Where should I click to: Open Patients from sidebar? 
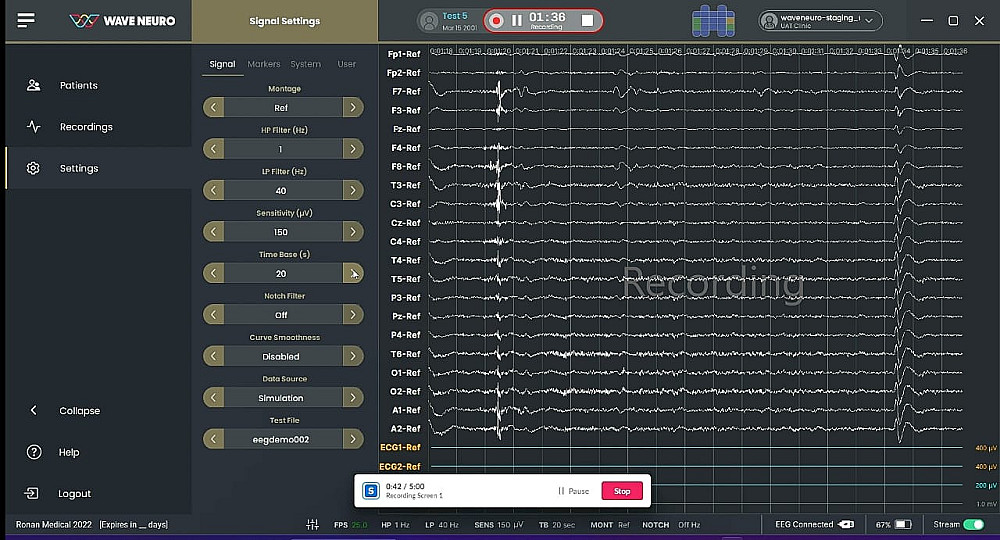click(78, 85)
